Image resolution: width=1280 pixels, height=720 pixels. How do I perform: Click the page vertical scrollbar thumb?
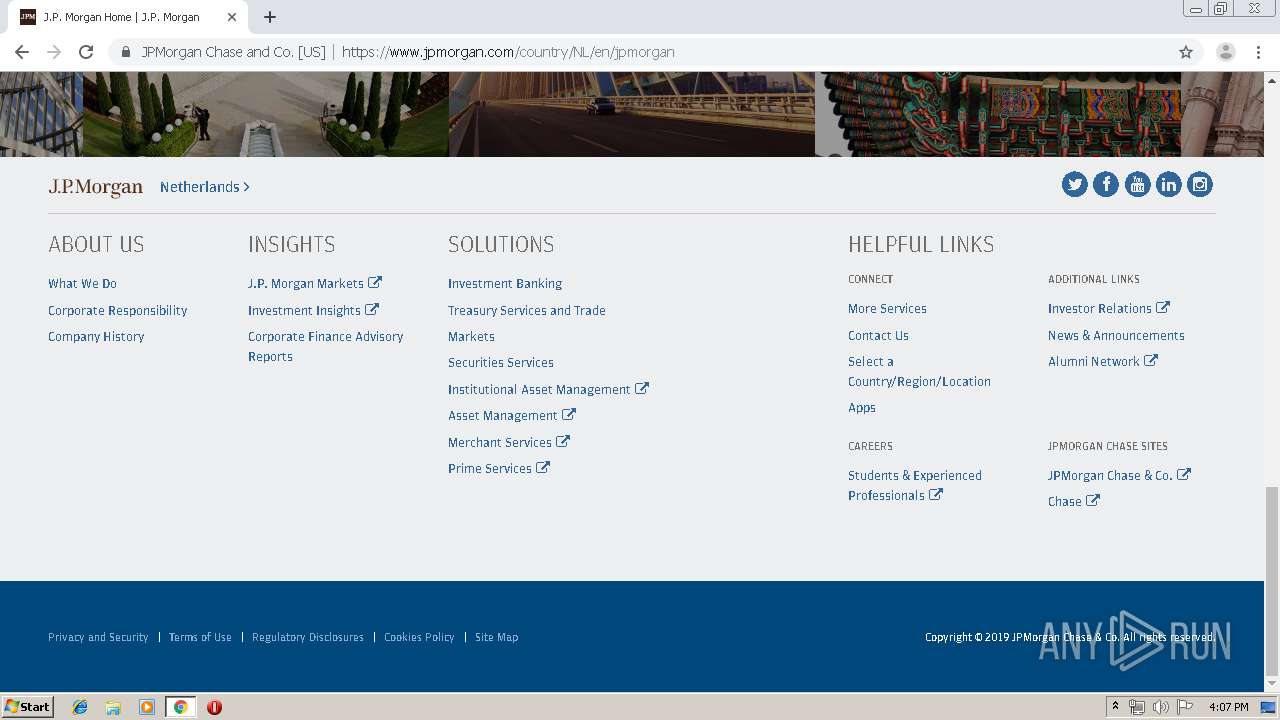point(1271,581)
